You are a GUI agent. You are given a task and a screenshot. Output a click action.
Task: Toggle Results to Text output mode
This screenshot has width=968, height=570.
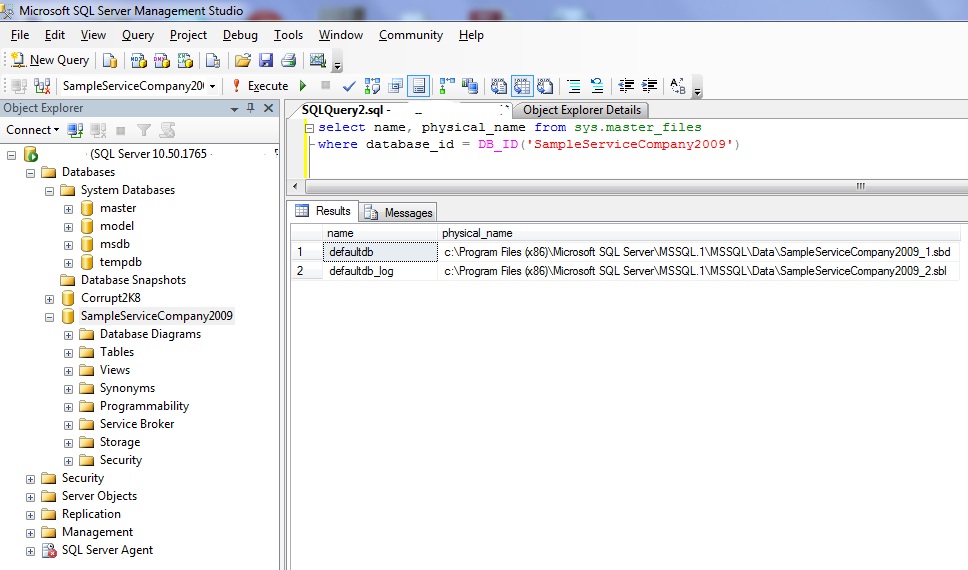(x=498, y=86)
